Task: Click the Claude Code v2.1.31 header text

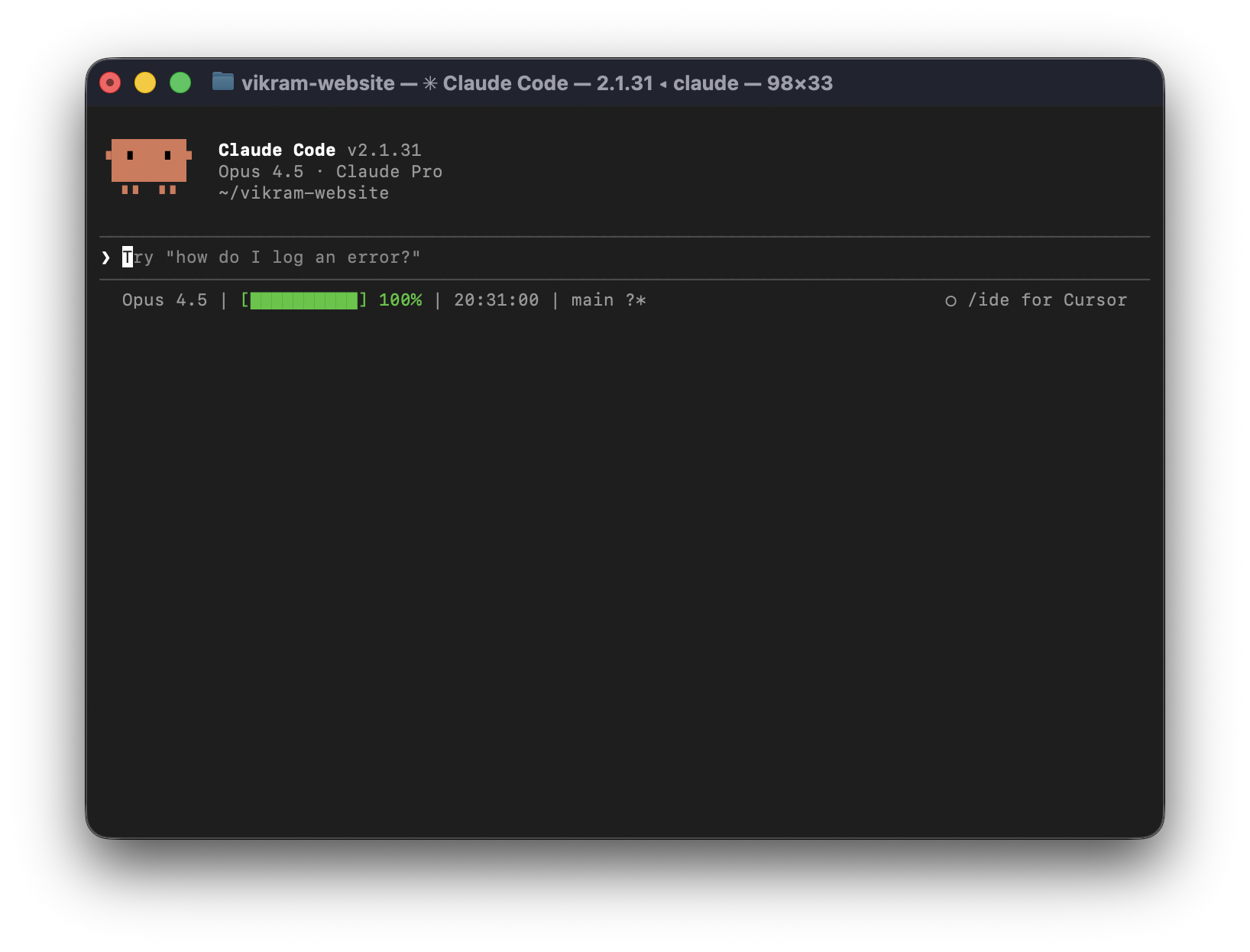Action: [319, 150]
